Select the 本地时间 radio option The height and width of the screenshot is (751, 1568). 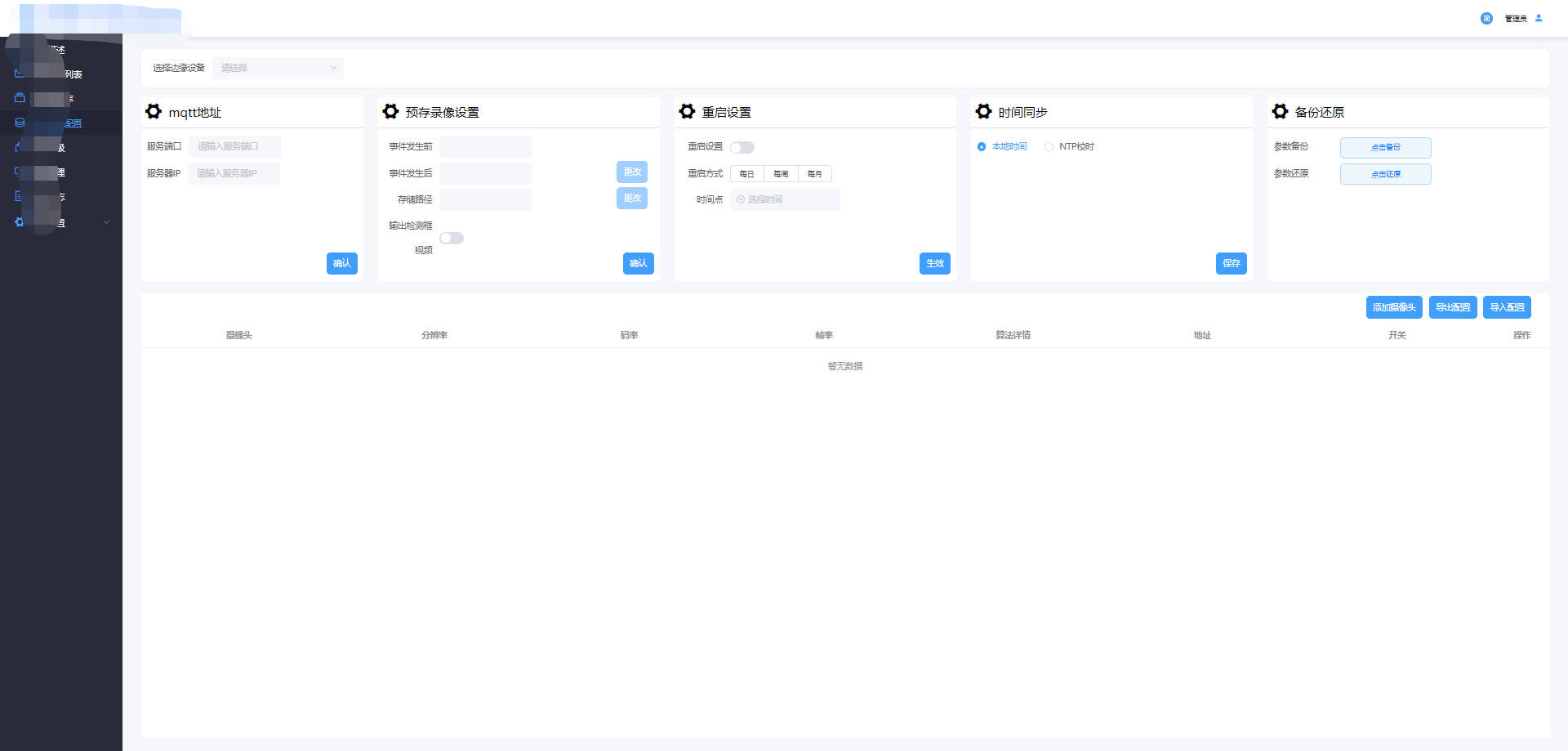pyautogui.click(x=1002, y=146)
